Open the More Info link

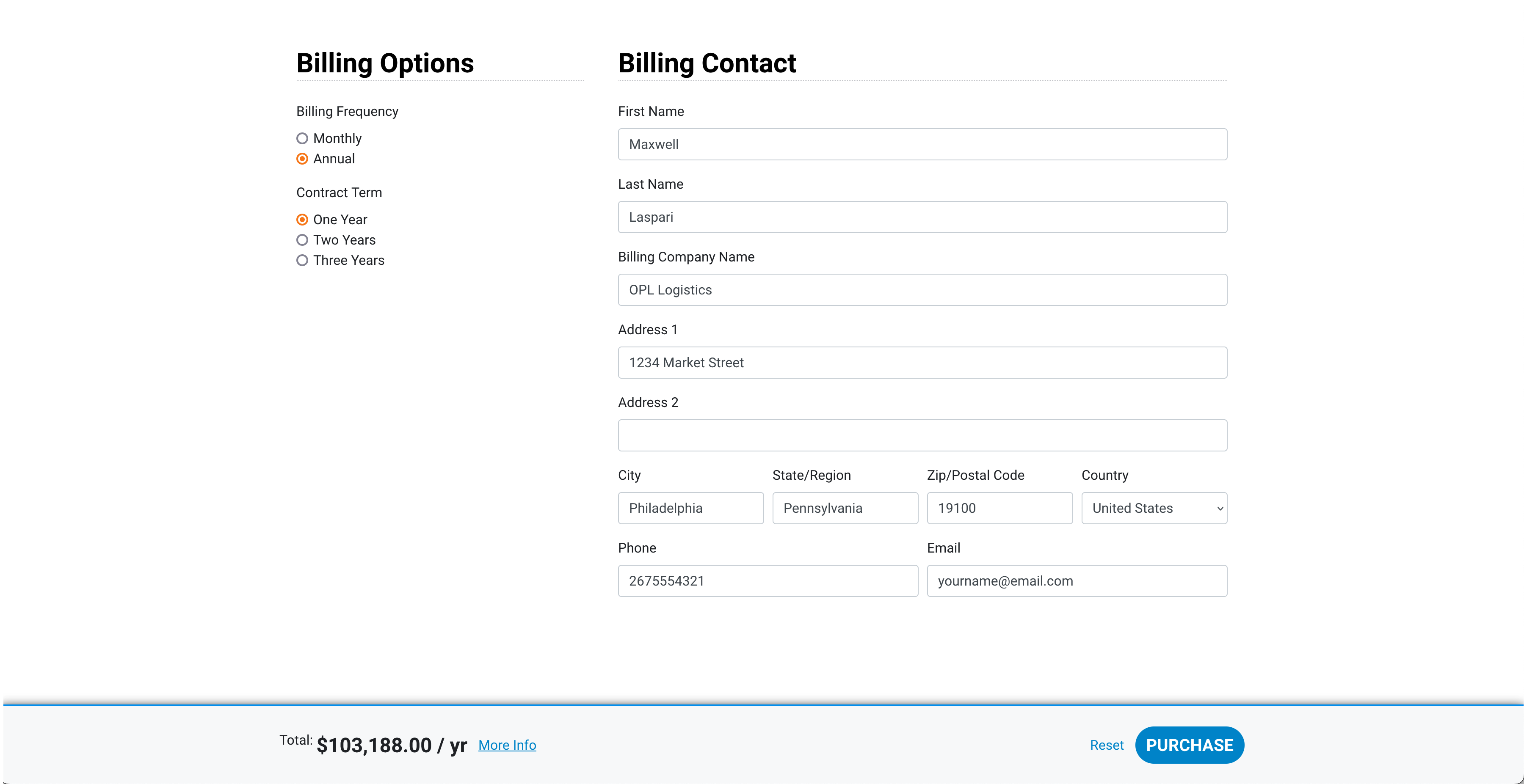(507, 745)
